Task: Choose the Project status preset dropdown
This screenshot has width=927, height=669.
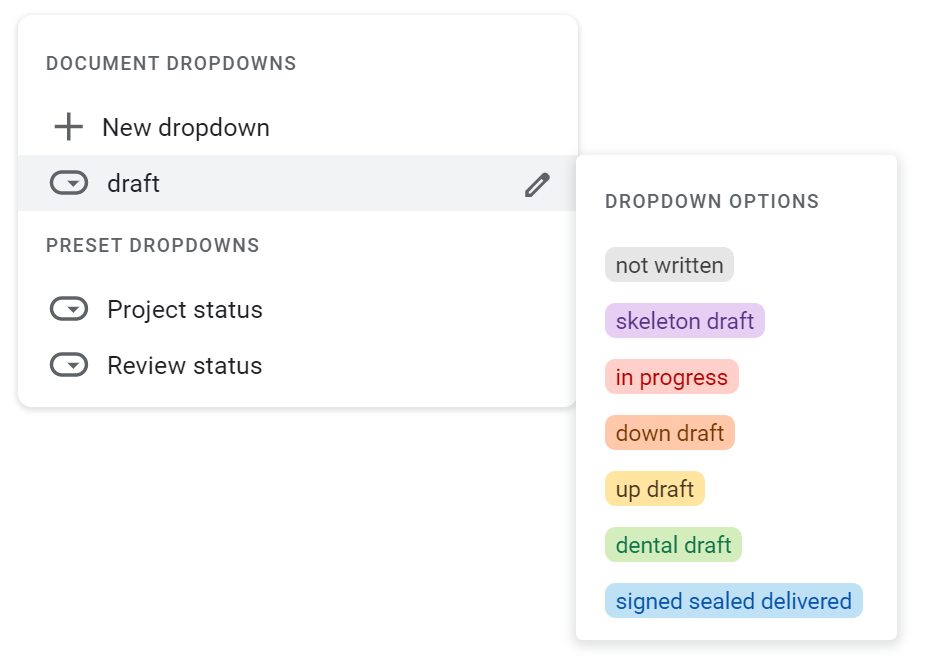Action: coord(298,309)
